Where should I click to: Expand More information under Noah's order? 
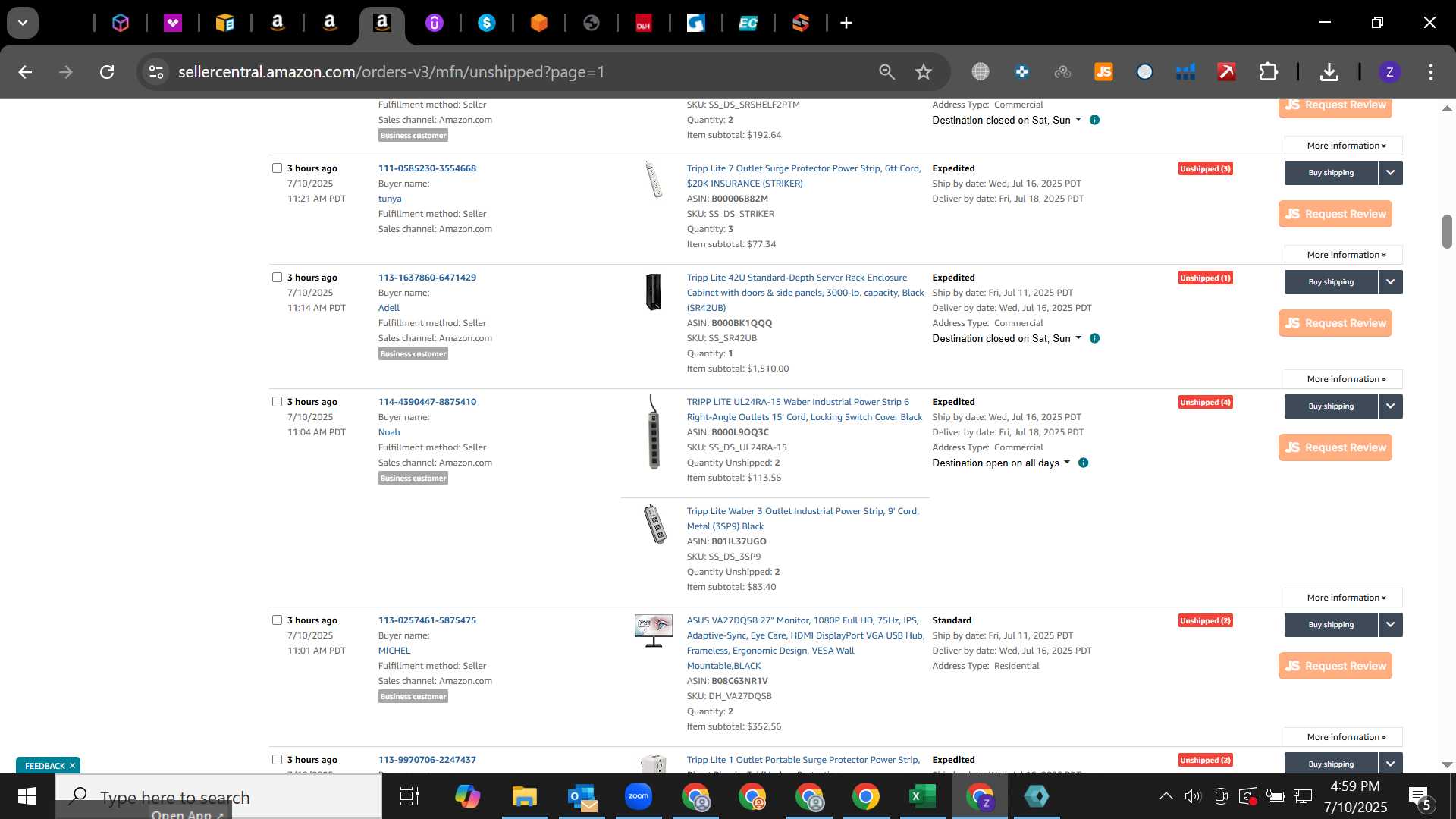(x=1344, y=598)
